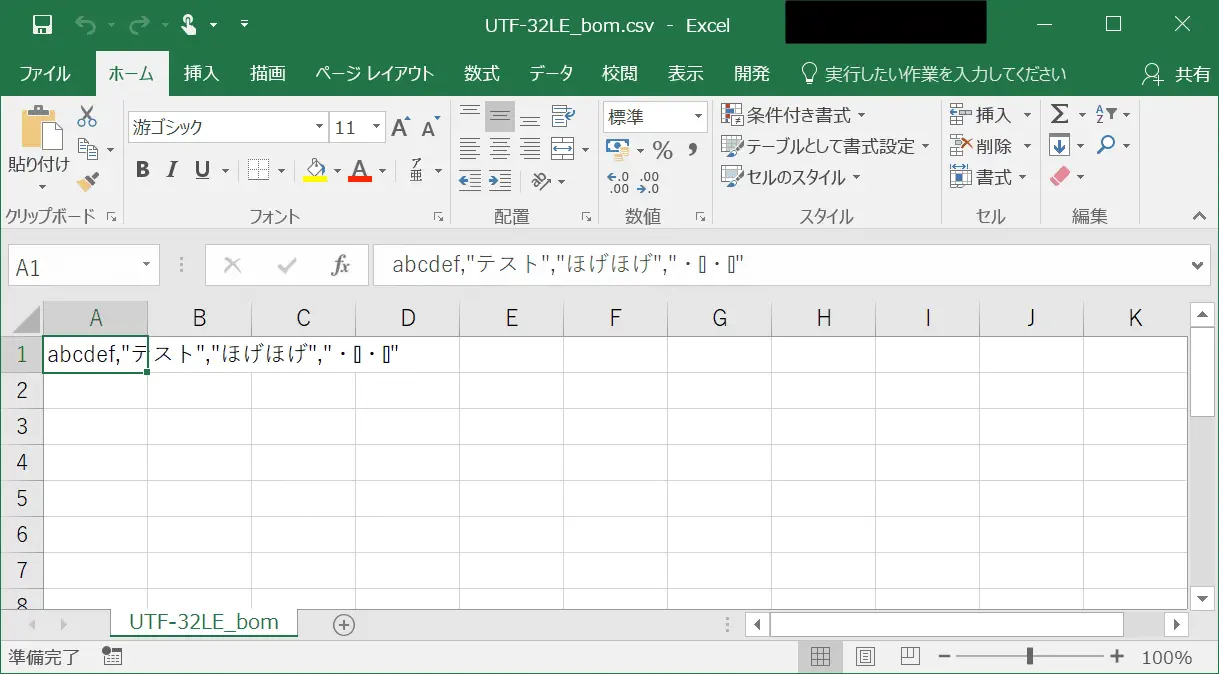Open the font name 游ゴシック dropdown
The height and width of the screenshot is (674, 1219).
[x=320, y=127]
